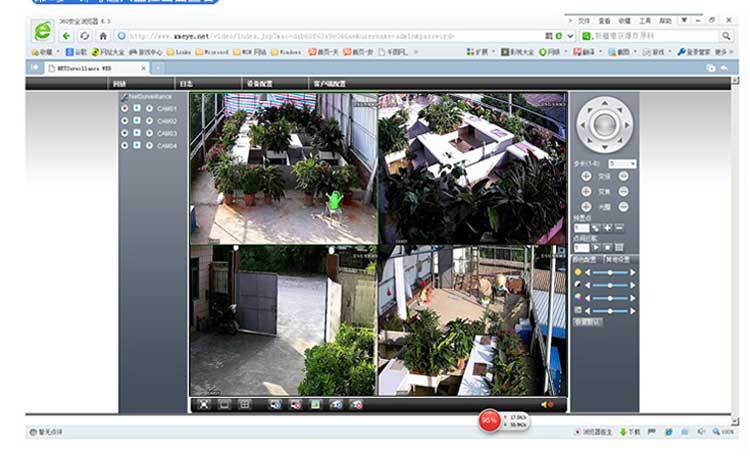
Task: Open the 文件 browser menu
Action: 584,21
